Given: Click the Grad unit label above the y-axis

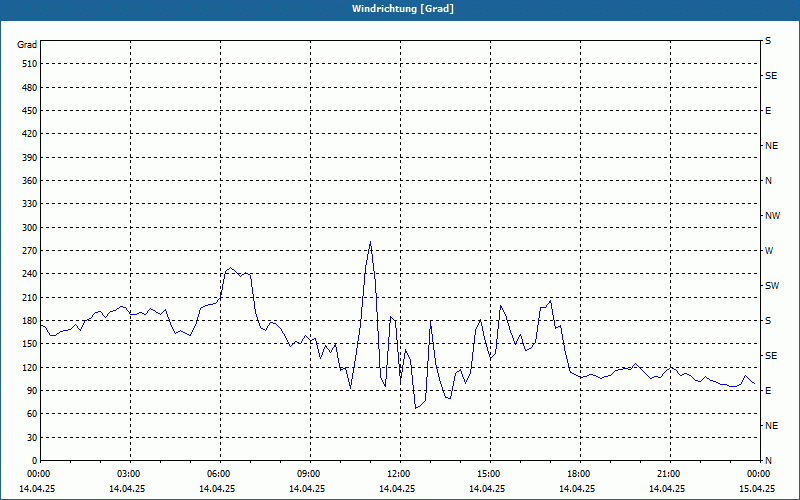Looking at the screenshot, I should pos(27,45).
